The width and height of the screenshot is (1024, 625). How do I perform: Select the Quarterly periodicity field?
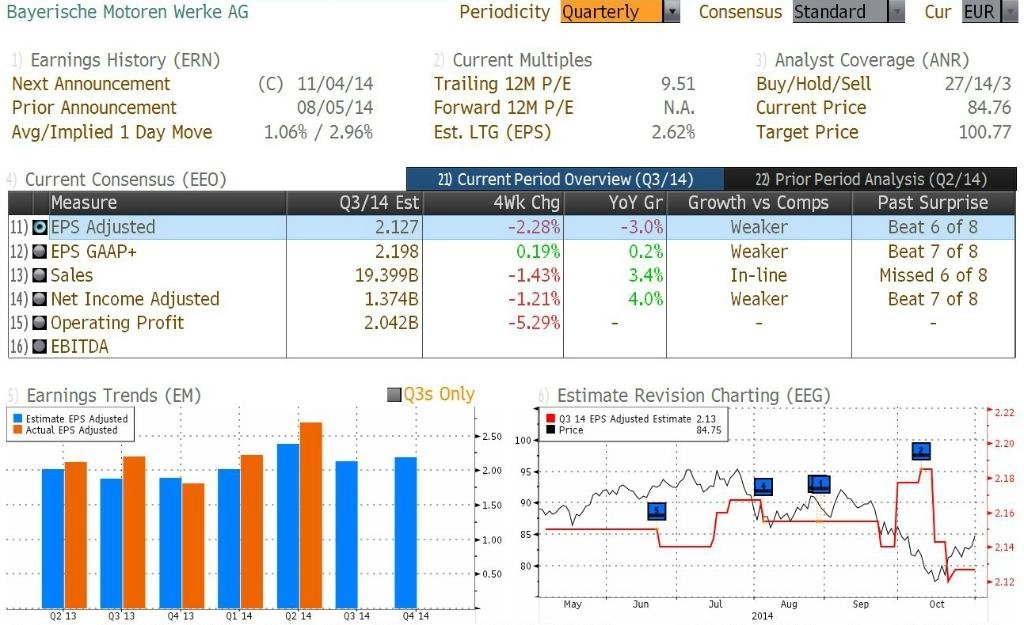[x=611, y=12]
